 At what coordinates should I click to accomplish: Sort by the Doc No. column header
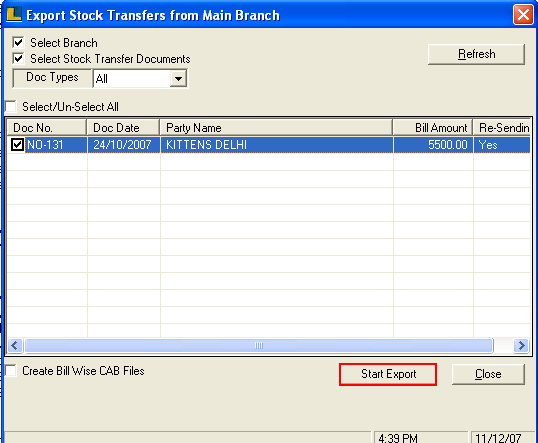click(47, 128)
